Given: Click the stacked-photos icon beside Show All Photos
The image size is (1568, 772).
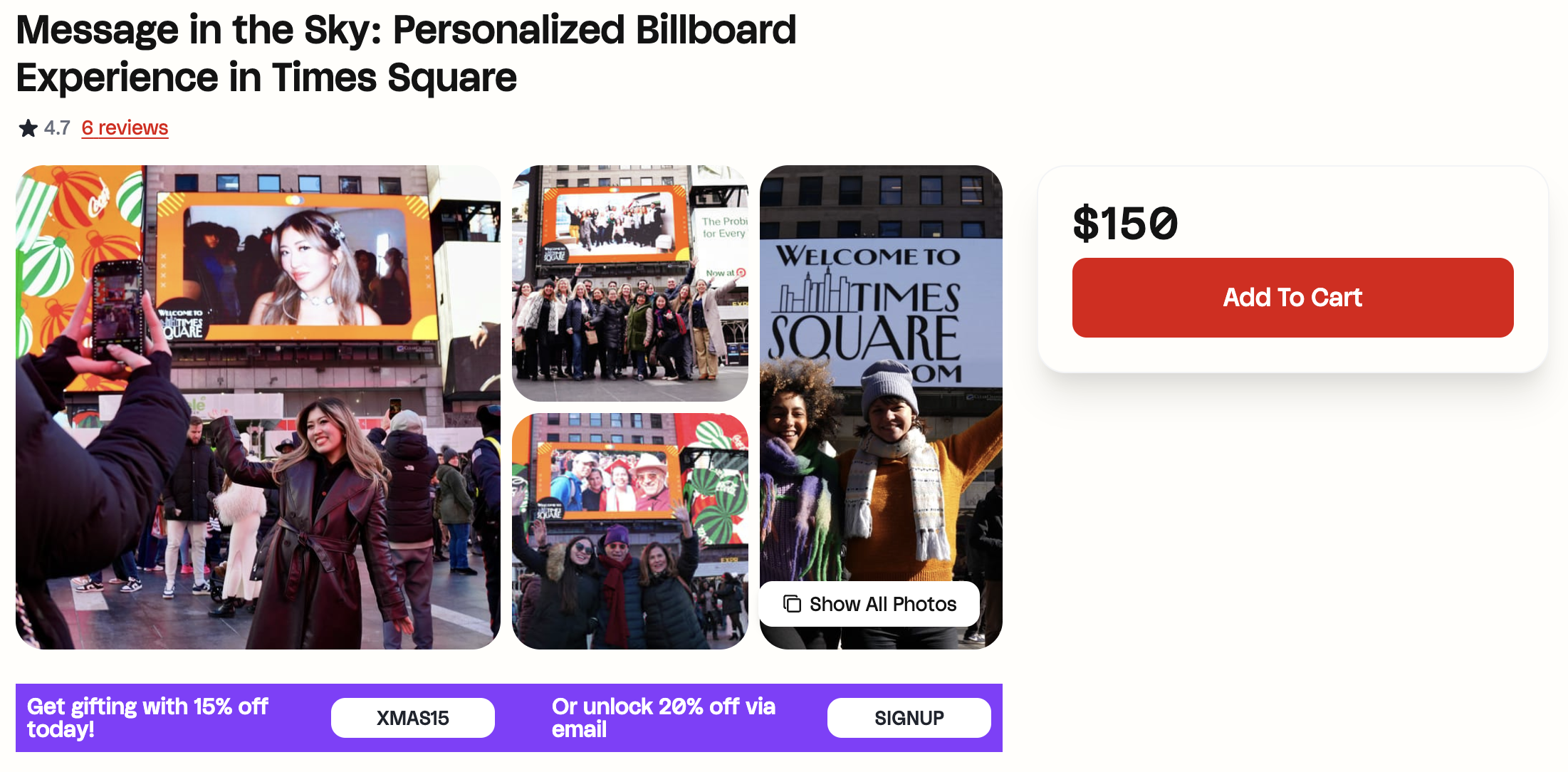Looking at the screenshot, I should pos(792,604).
